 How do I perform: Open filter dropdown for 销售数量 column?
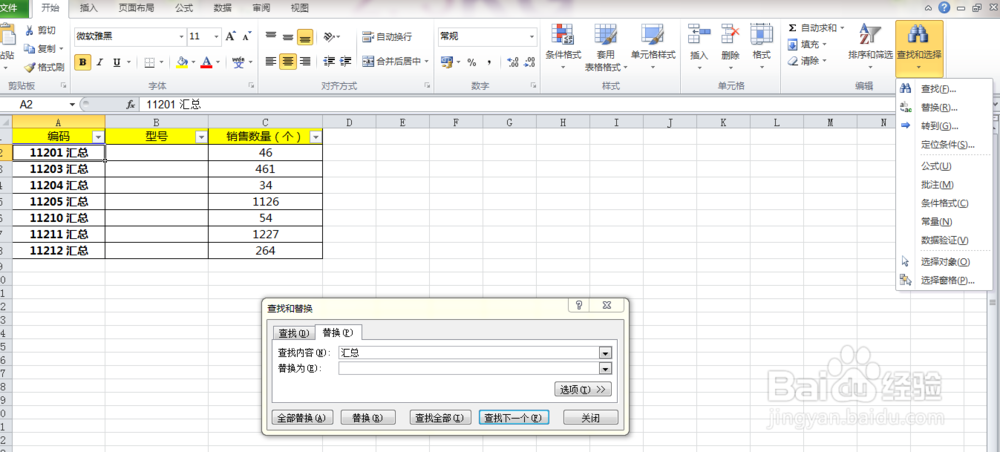click(x=315, y=137)
